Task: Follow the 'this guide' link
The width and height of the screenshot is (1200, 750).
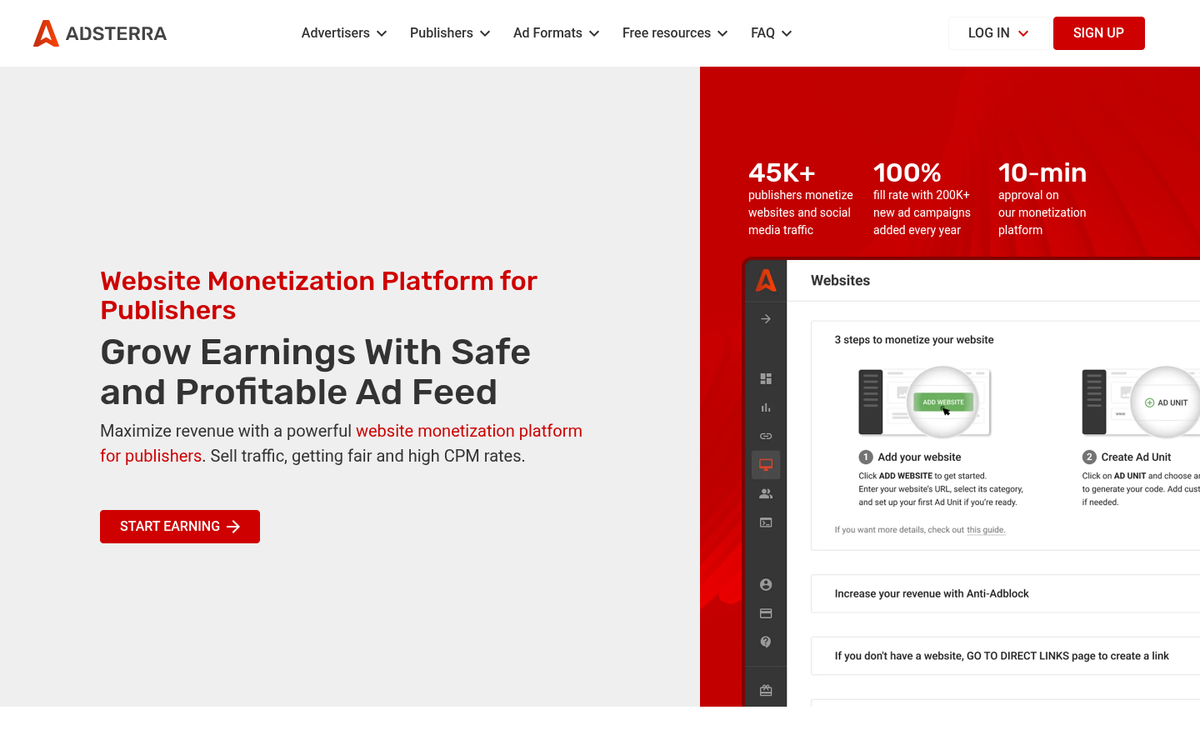Action: [986, 529]
